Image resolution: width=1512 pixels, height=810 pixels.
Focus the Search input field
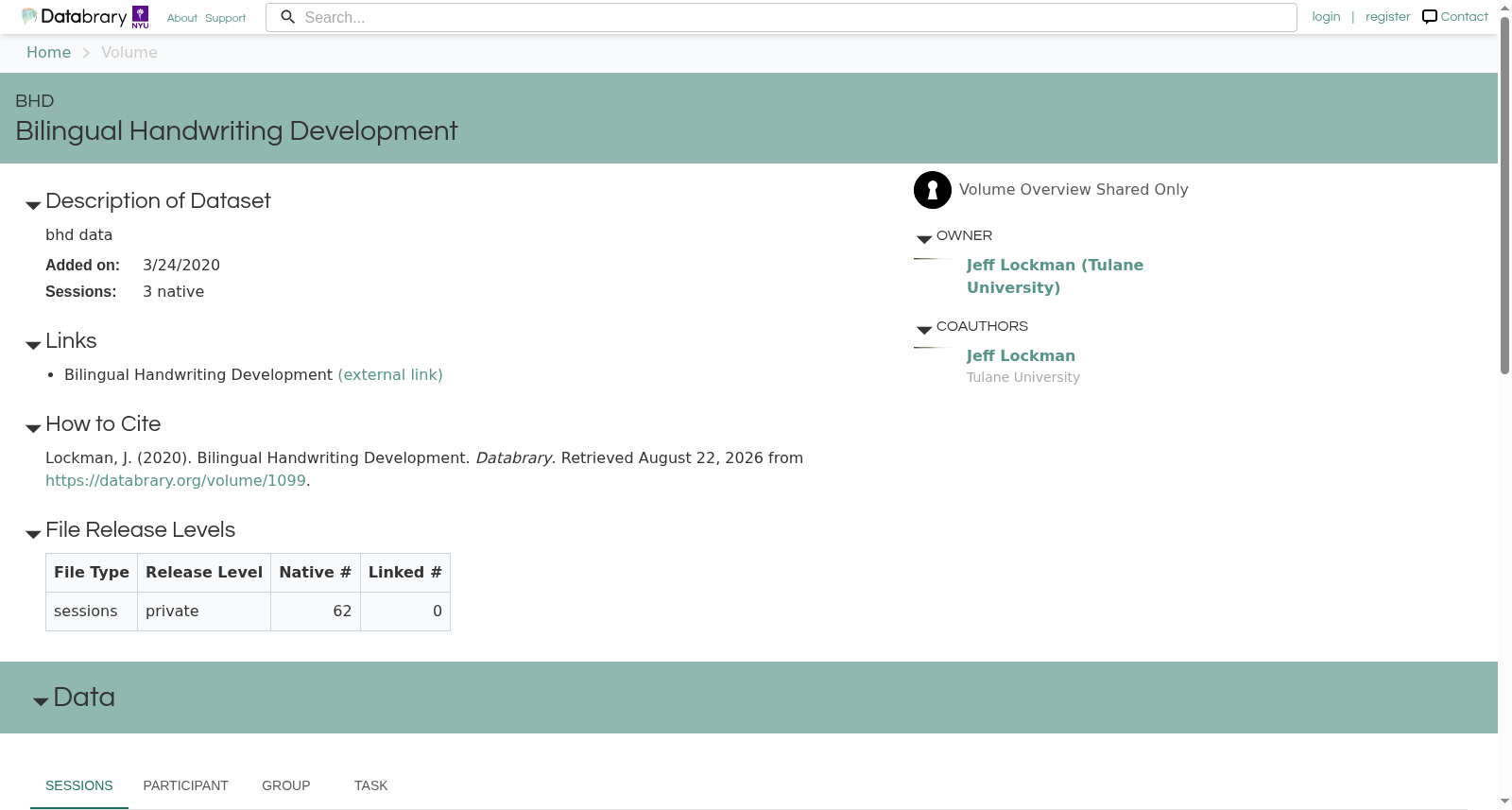[782, 17]
